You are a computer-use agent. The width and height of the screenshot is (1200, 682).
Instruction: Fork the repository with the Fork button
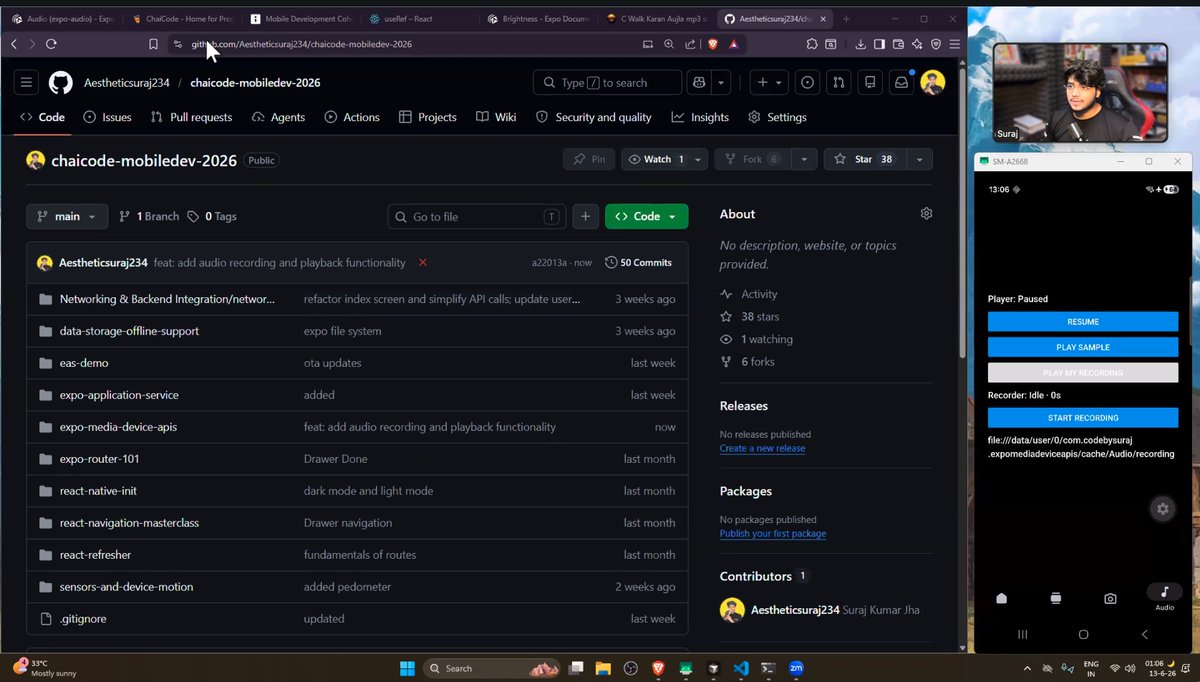coord(753,159)
